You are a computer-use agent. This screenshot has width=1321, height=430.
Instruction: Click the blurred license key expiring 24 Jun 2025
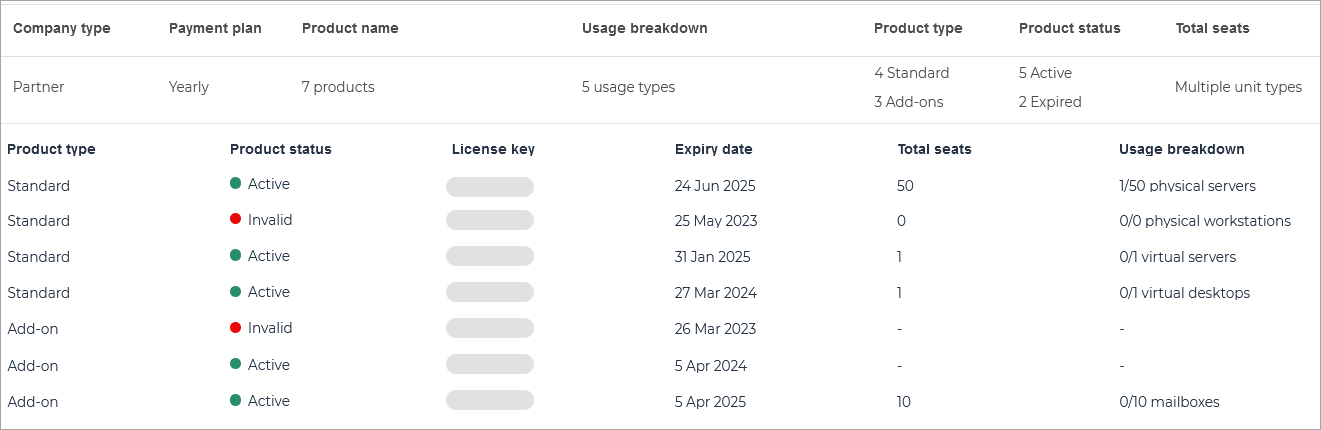[490, 187]
